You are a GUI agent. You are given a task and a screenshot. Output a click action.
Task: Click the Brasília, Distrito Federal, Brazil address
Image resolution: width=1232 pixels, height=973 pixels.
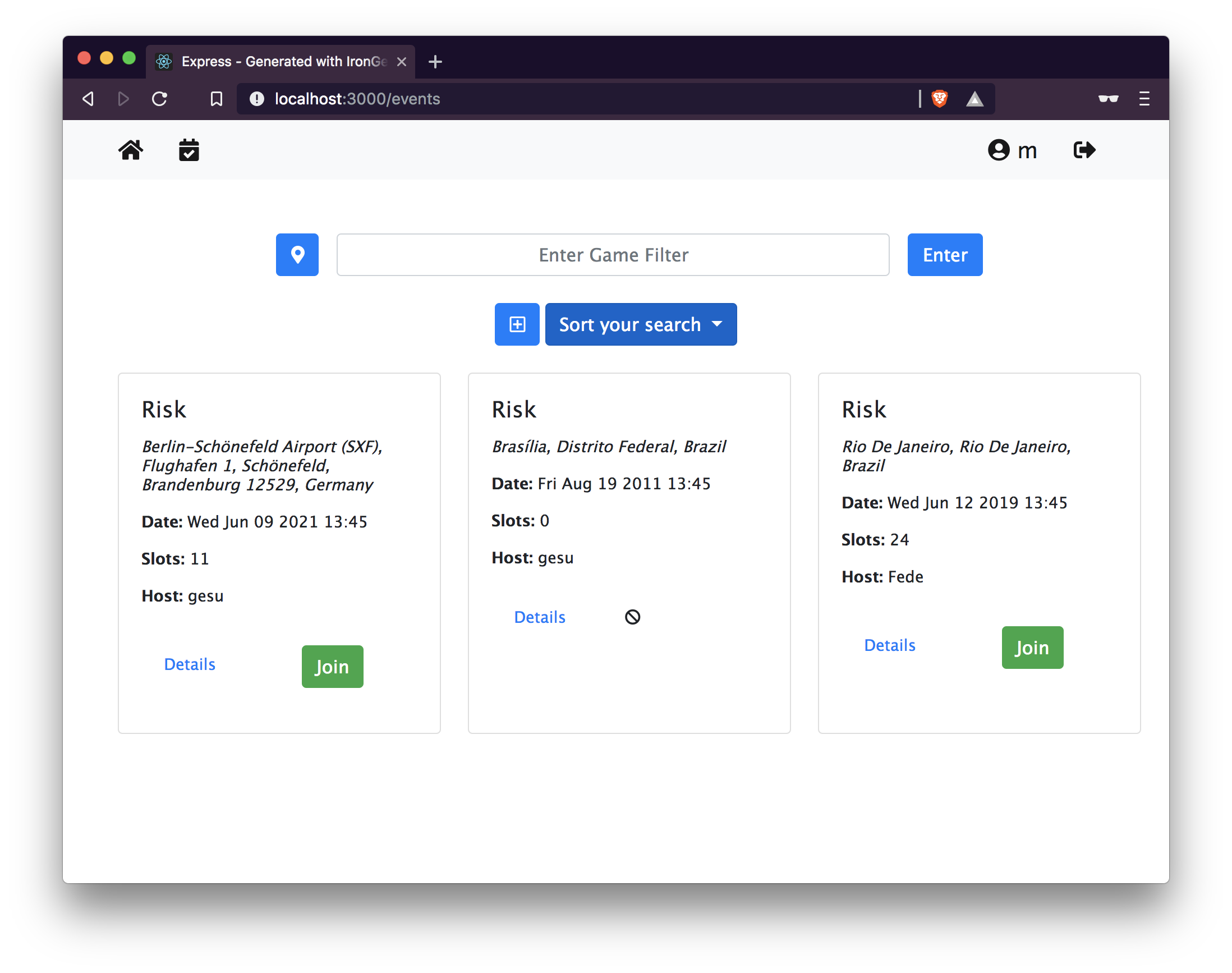[609, 447]
